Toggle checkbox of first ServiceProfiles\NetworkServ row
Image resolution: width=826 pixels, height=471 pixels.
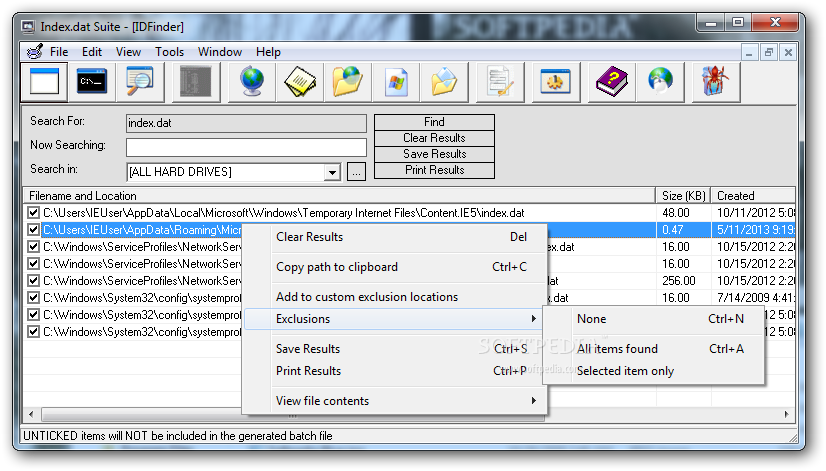tap(33, 247)
